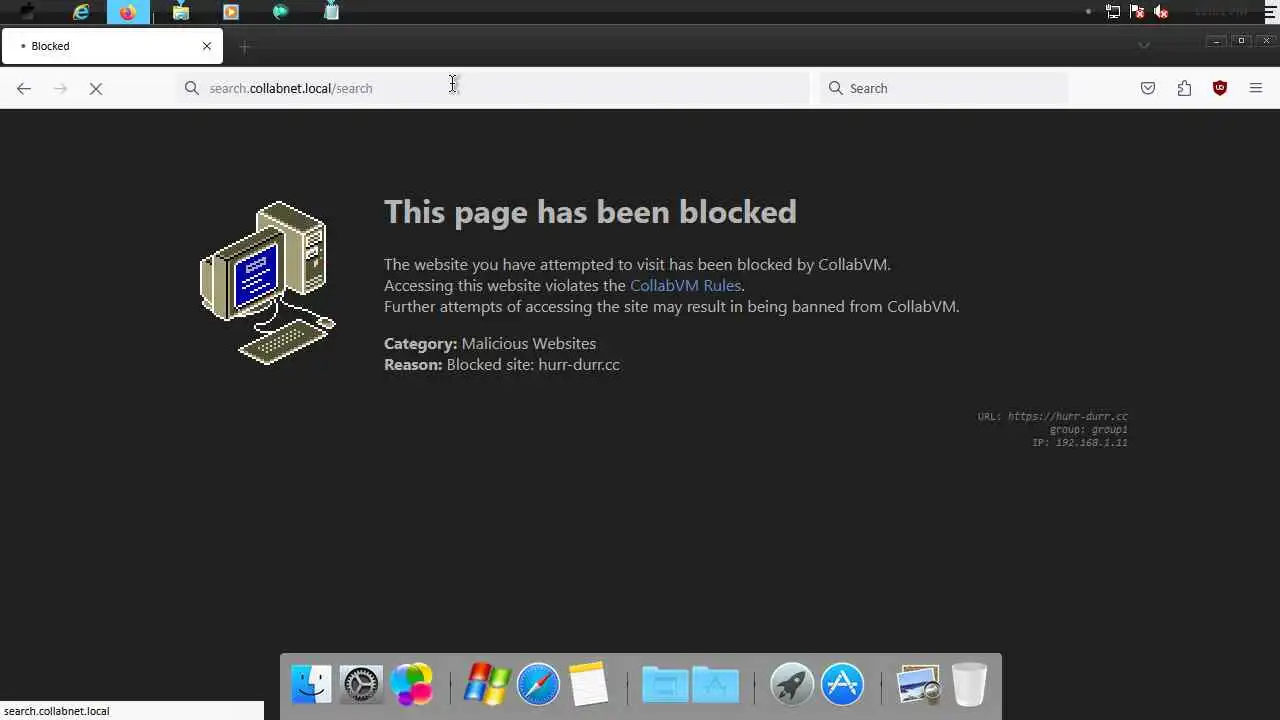Go back using the browser back arrow
Image resolution: width=1280 pixels, height=720 pixels.
click(24, 88)
